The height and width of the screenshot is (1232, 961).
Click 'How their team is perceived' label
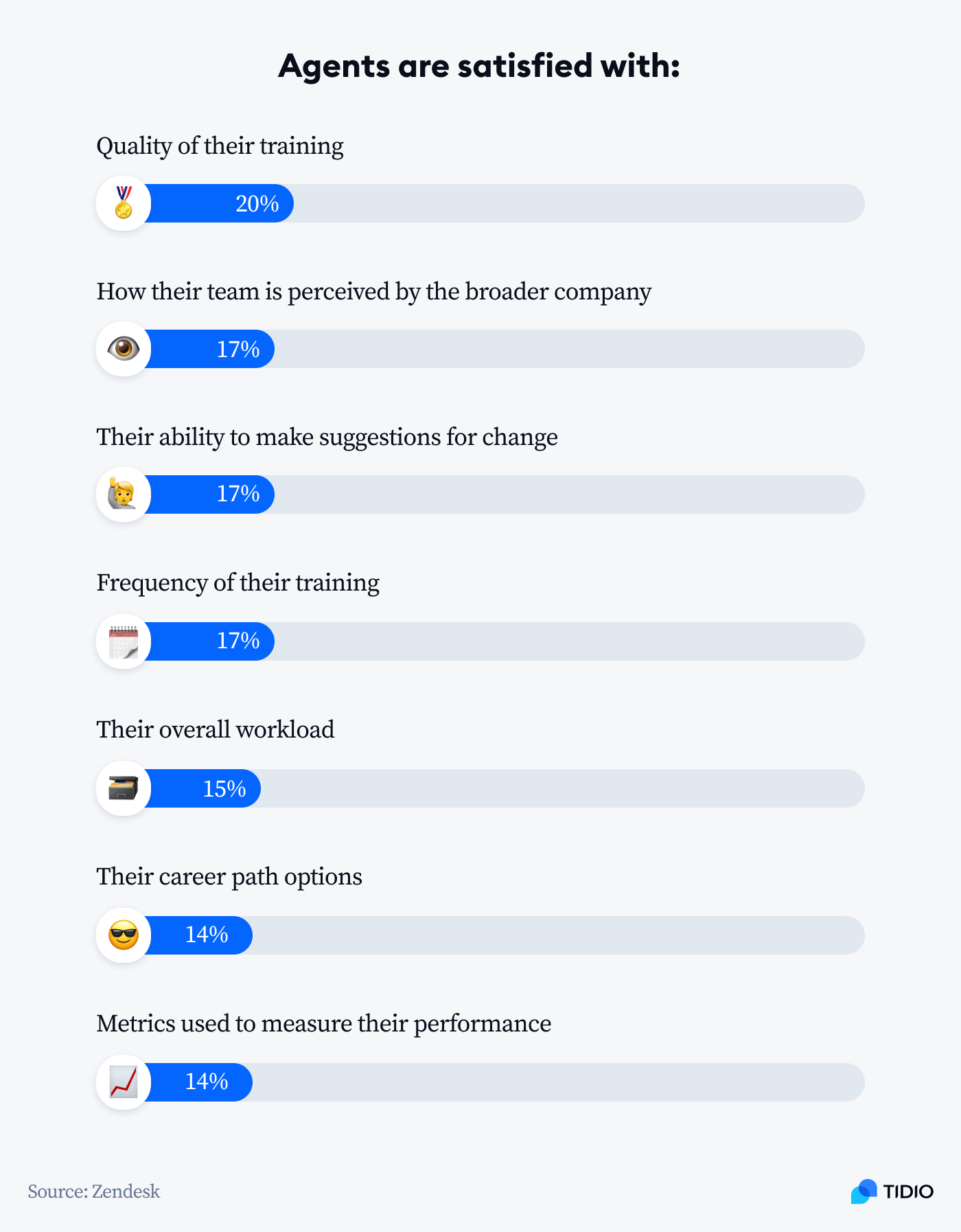pos(373,292)
